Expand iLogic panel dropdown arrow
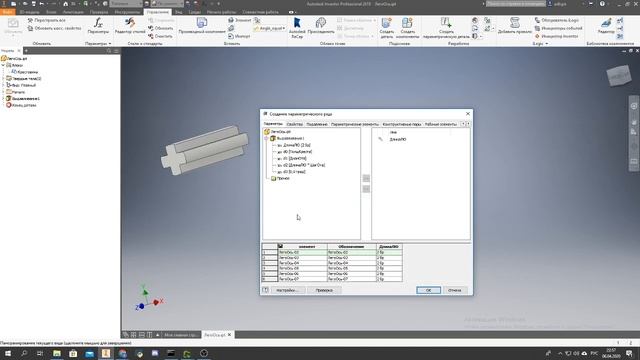Image resolution: width=640 pixels, height=360 pixels. pyautogui.click(x=547, y=43)
